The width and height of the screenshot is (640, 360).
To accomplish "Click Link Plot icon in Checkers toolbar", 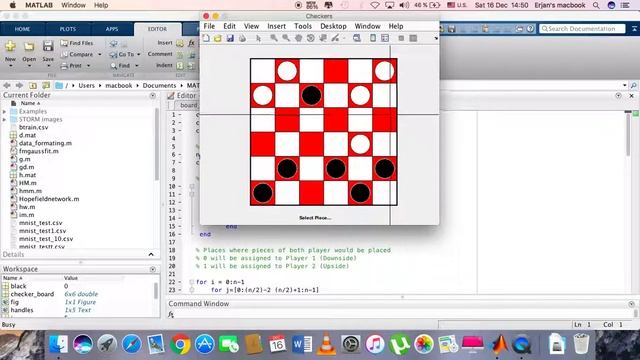I will (x=357, y=38).
